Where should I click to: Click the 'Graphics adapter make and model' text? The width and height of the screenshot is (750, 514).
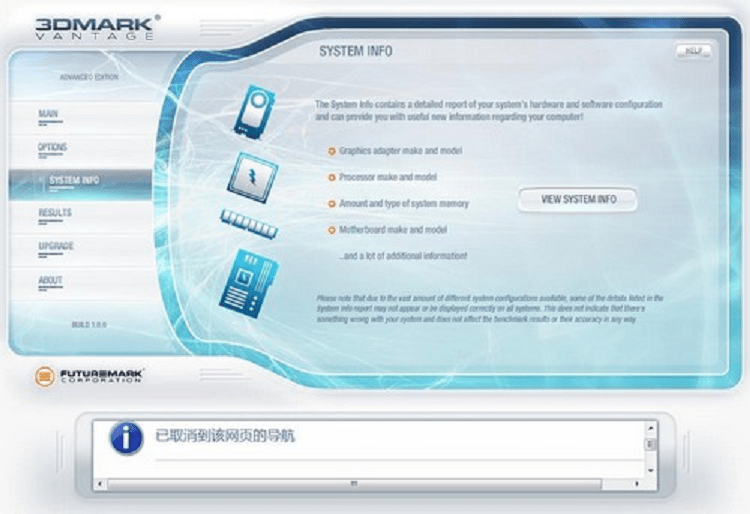click(x=400, y=151)
